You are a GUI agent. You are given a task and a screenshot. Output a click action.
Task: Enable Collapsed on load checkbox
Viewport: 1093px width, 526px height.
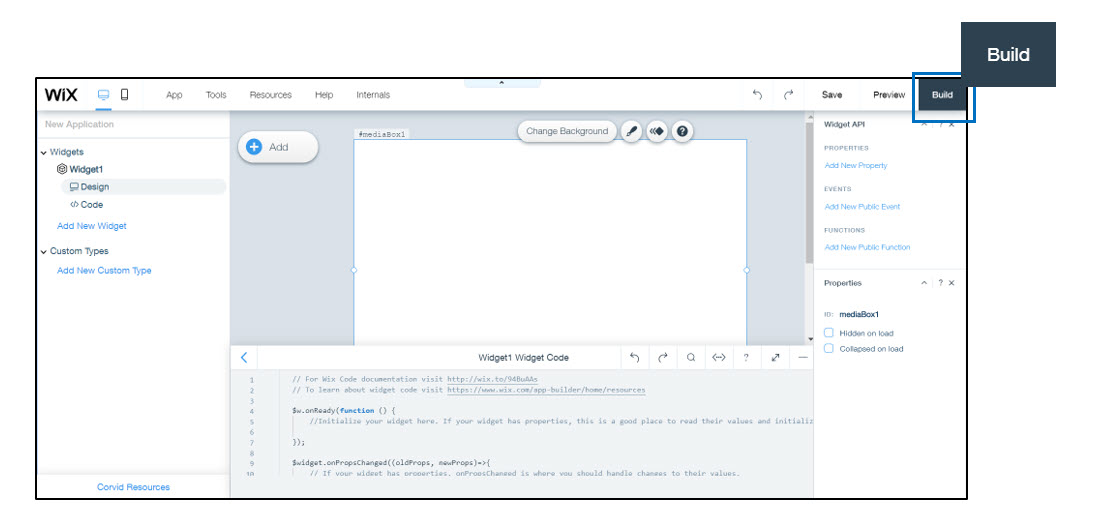[x=829, y=348]
